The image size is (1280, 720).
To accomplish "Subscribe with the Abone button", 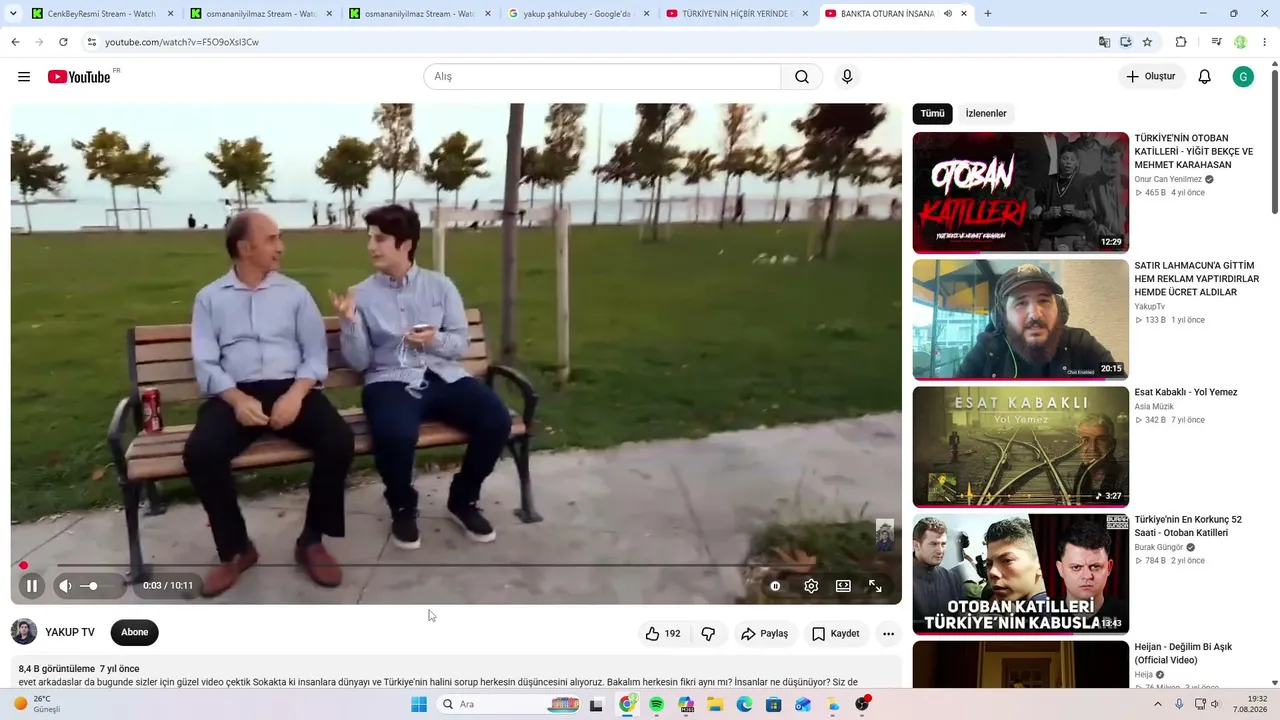I will (x=135, y=632).
